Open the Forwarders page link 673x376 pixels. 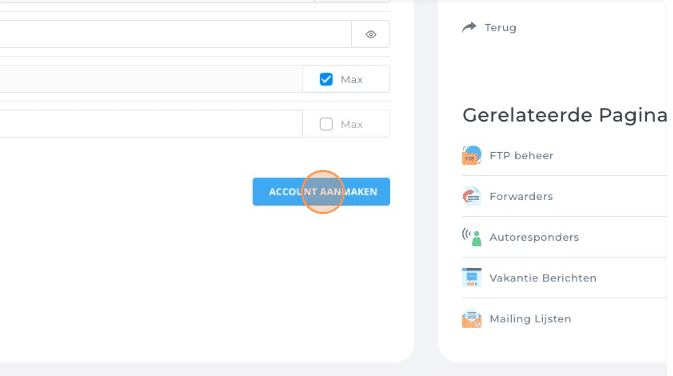click(521, 197)
